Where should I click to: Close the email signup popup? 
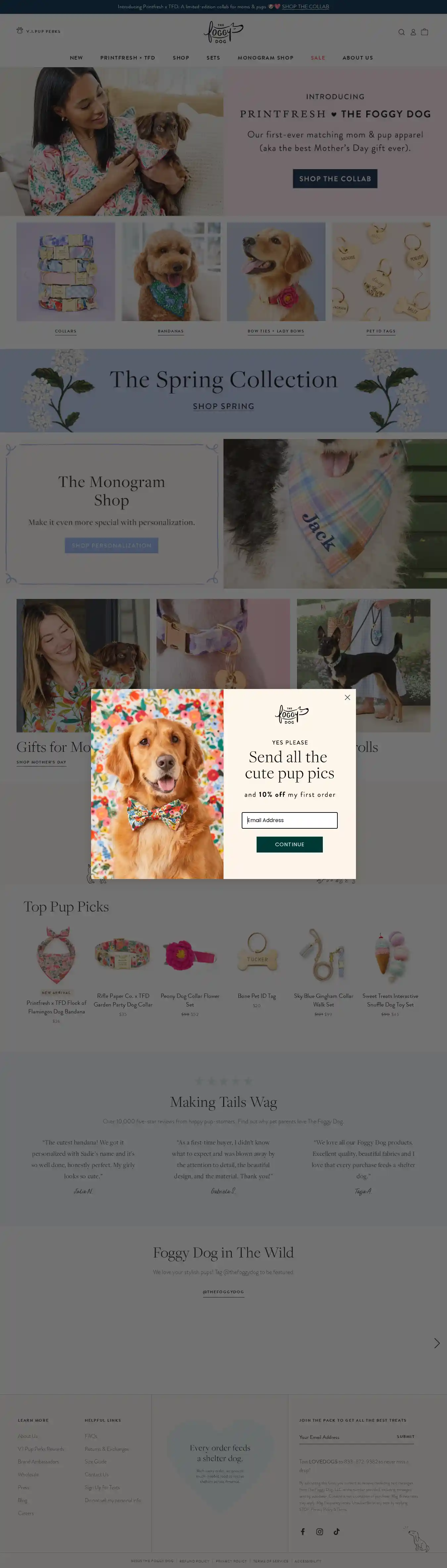tap(347, 698)
